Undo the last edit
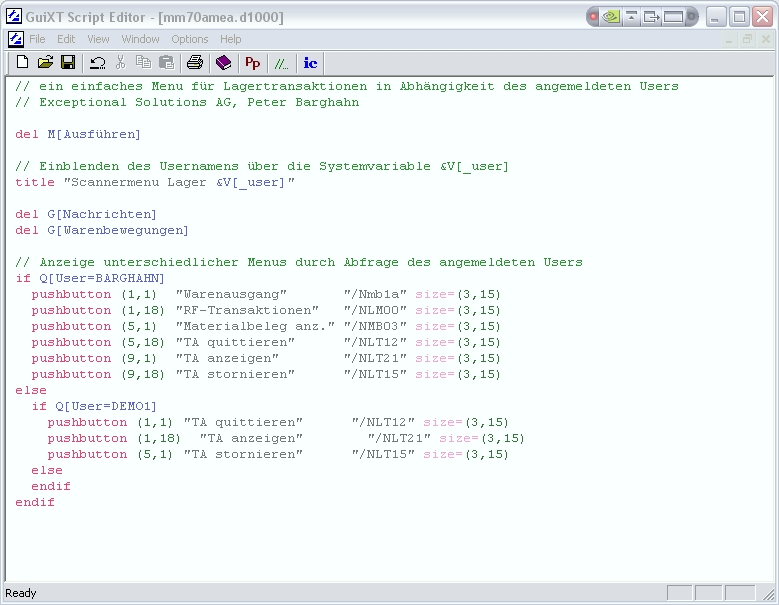Image resolution: width=779 pixels, height=605 pixels. (97, 63)
